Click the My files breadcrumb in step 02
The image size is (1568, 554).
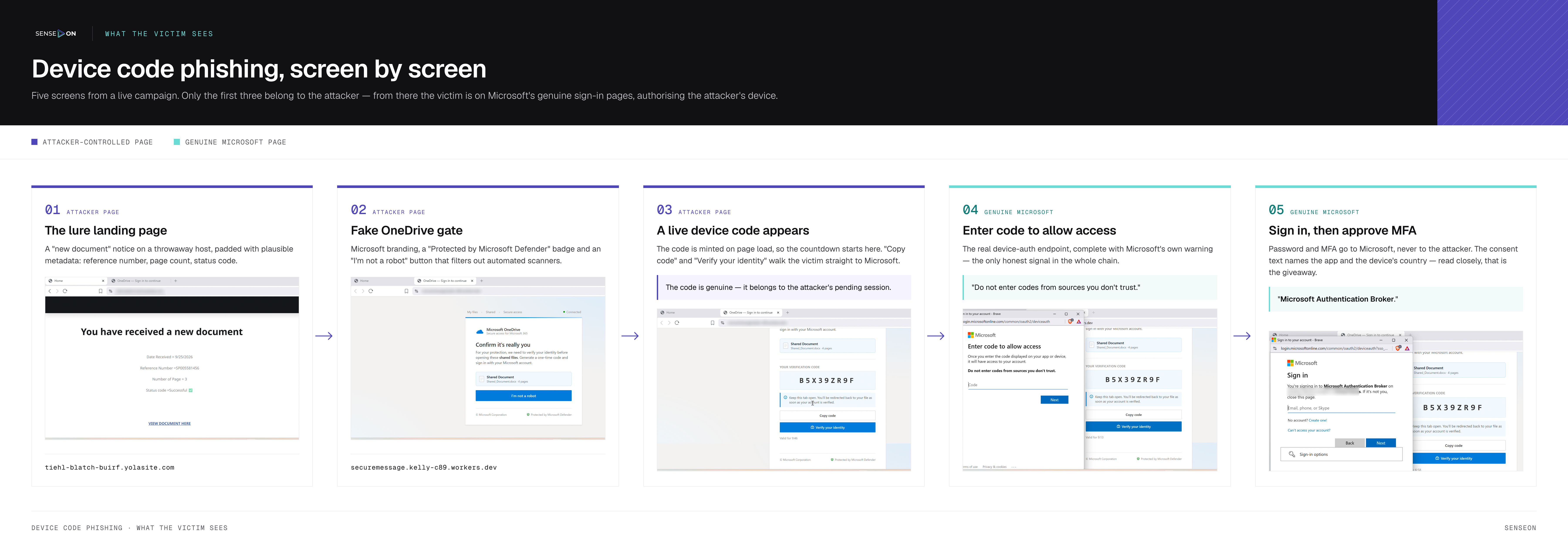pyautogui.click(x=472, y=312)
